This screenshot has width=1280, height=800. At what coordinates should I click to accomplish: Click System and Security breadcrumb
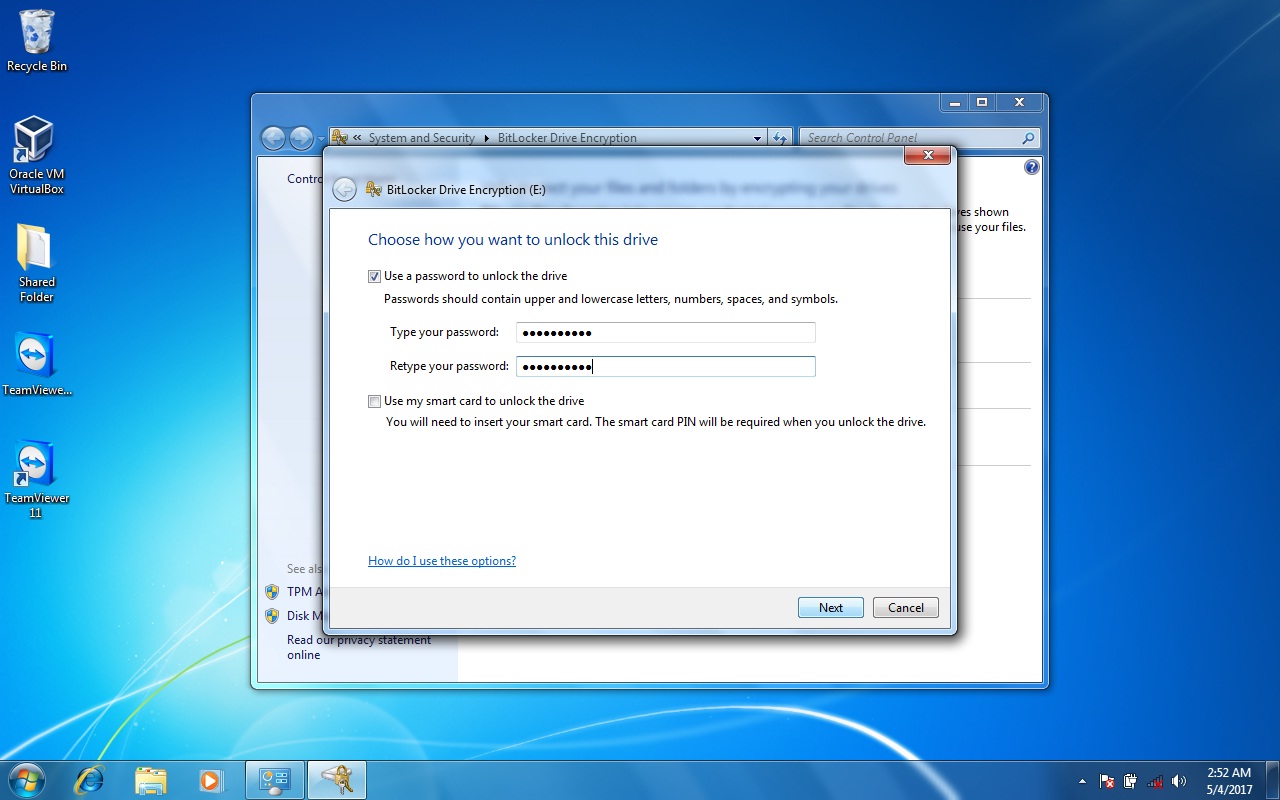(x=421, y=138)
